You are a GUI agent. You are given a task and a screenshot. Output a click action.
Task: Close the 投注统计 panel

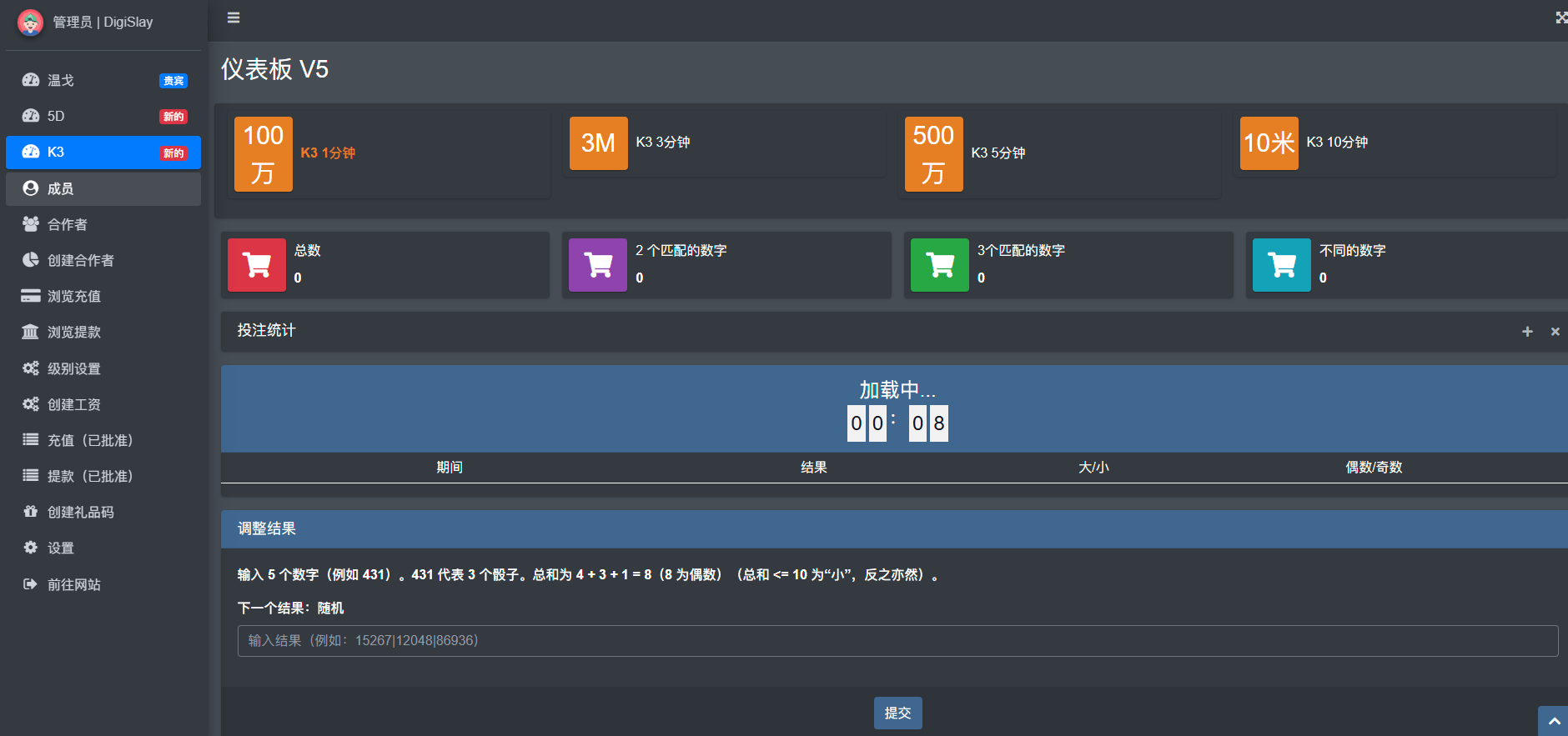[x=1555, y=332]
